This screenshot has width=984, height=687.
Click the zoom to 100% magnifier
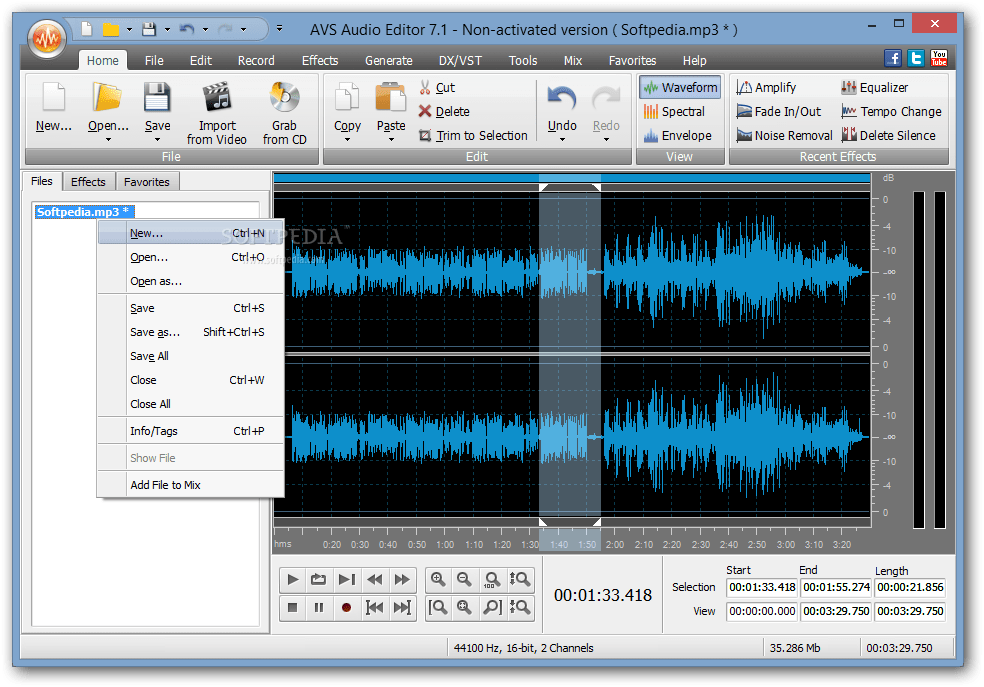[x=492, y=580]
